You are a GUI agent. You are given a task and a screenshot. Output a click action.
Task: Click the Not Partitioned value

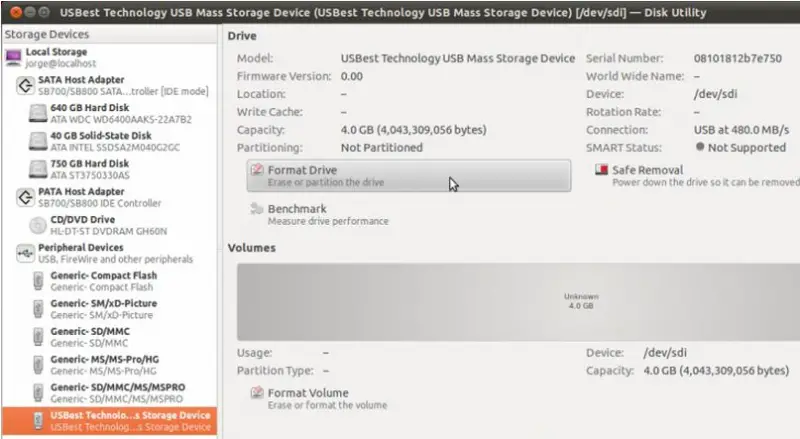pos(382,148)
